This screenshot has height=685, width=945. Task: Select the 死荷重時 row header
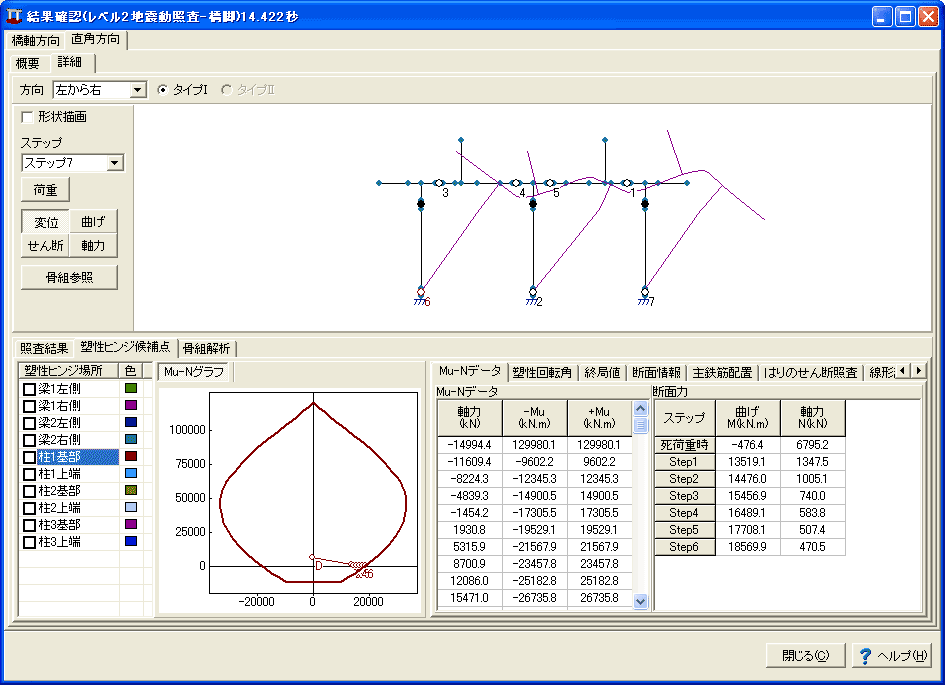coord(684,445)
